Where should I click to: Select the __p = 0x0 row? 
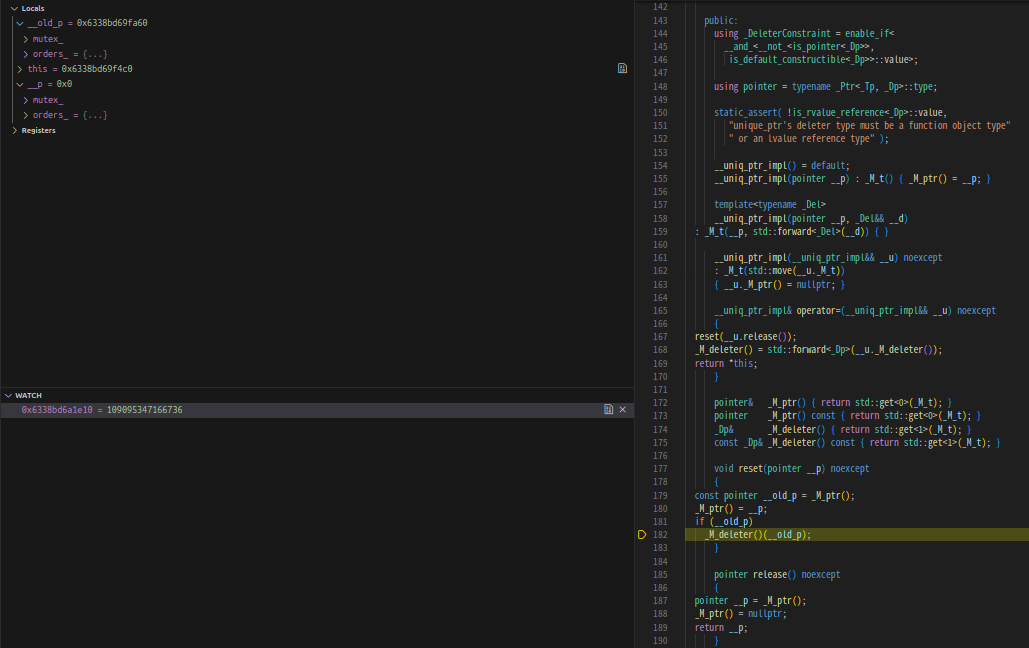pyautogui.click(x=317, y=84)
